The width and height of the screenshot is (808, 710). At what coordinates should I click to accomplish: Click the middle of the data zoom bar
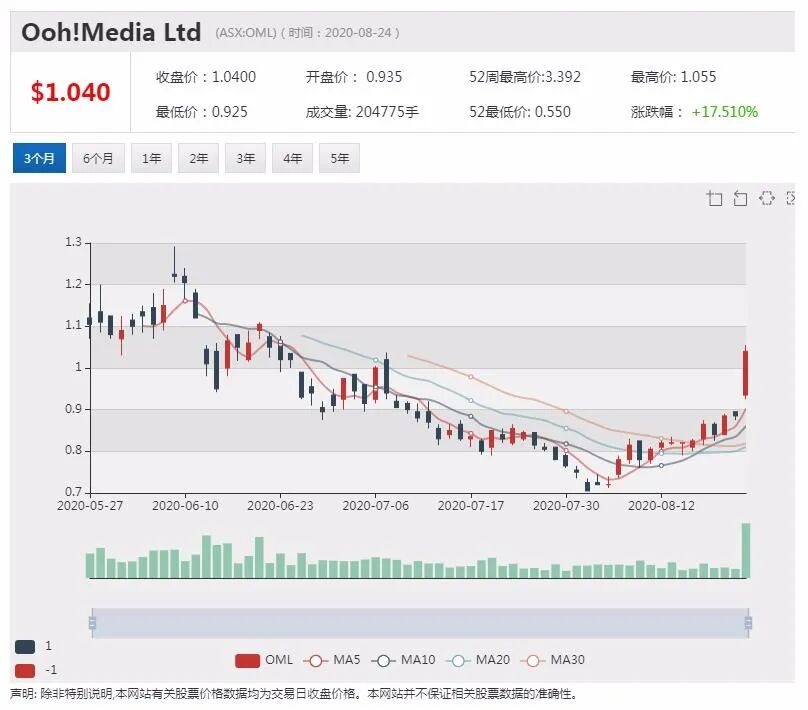(420, 623)
